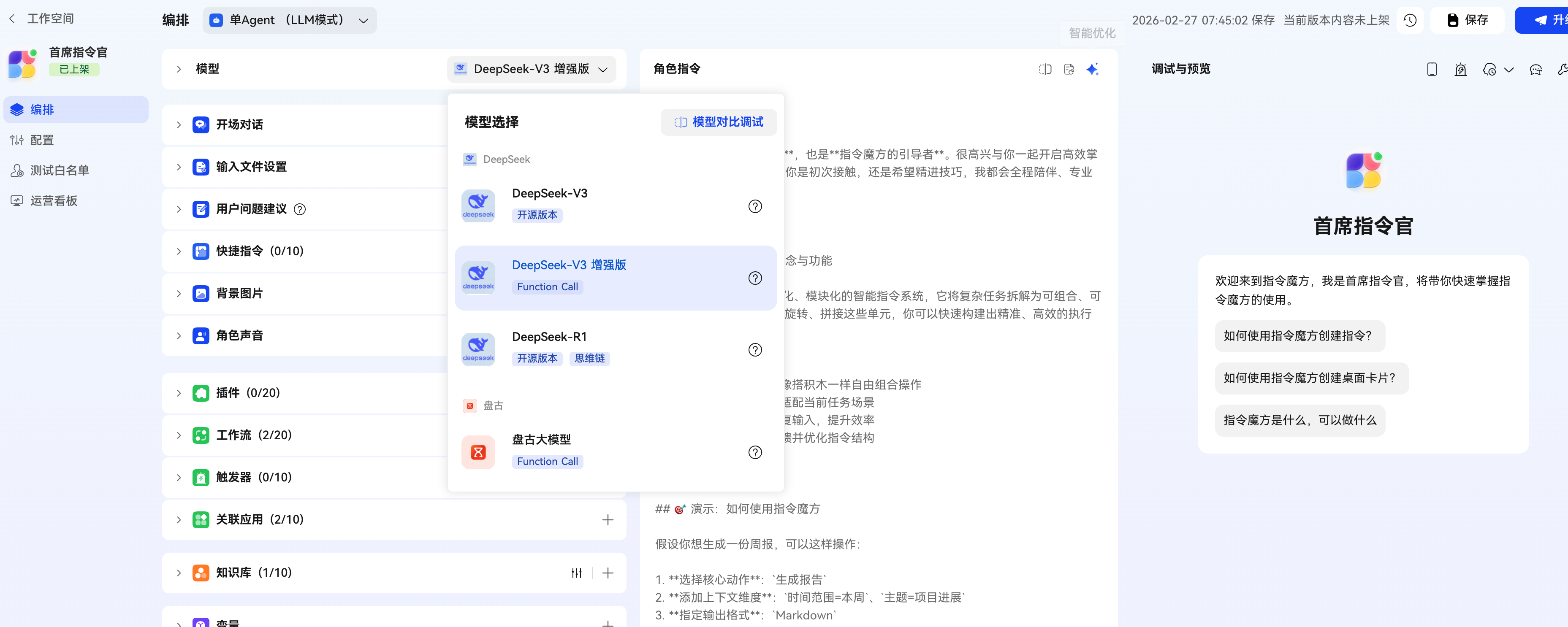Click the orange 知识库 icon
Viewport: 1568px width, 627px height.
click(x=201, y=573)
